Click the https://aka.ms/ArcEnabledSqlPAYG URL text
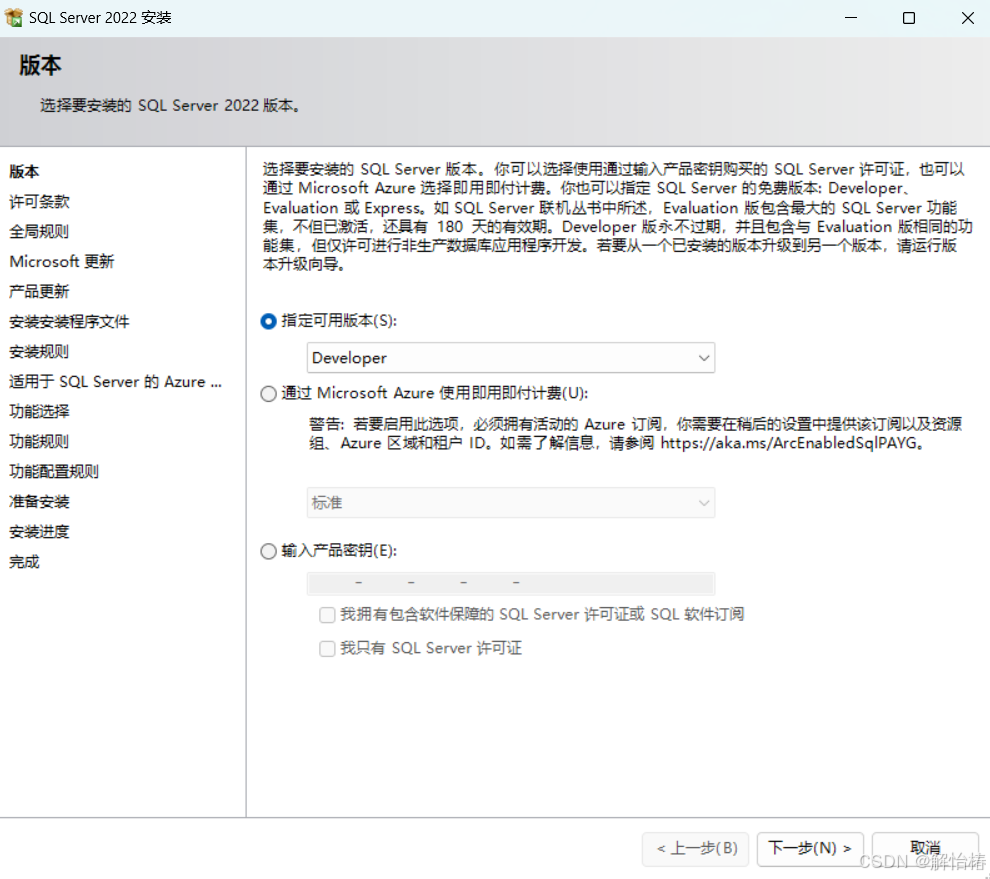The width and height of the screenshot is (990, 879). (x=789, y=443)
